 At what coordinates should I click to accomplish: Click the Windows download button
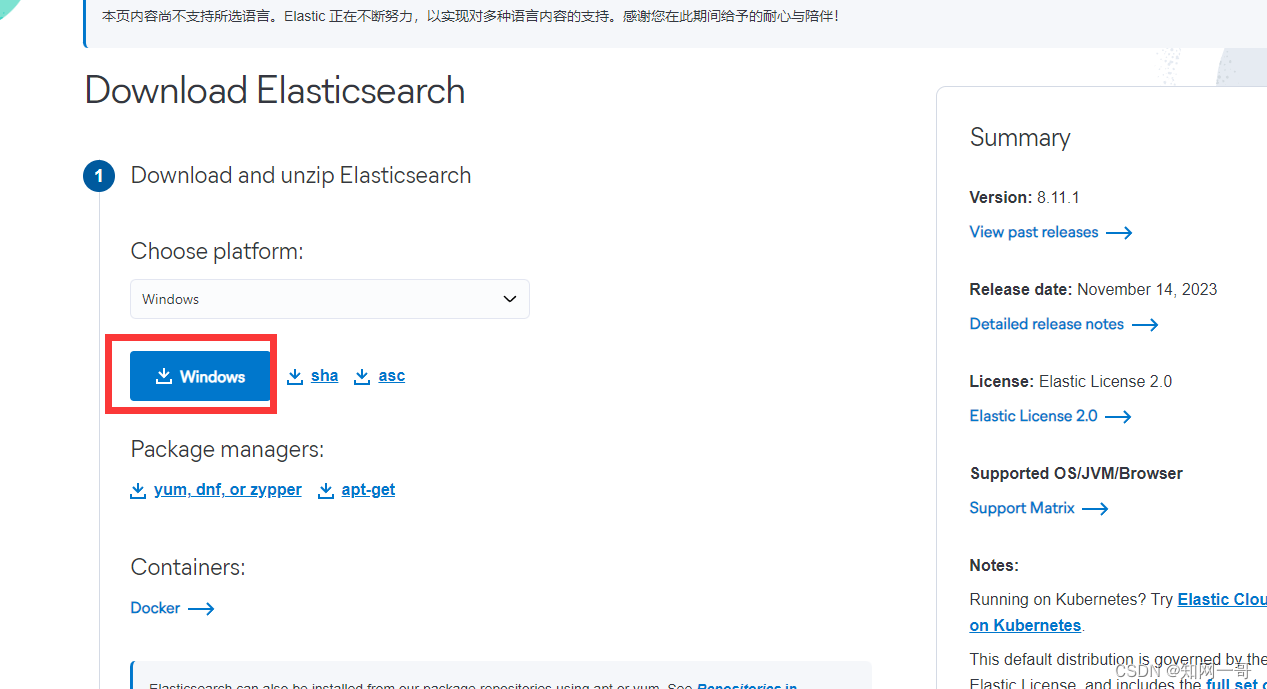click(x=199, y=376)
